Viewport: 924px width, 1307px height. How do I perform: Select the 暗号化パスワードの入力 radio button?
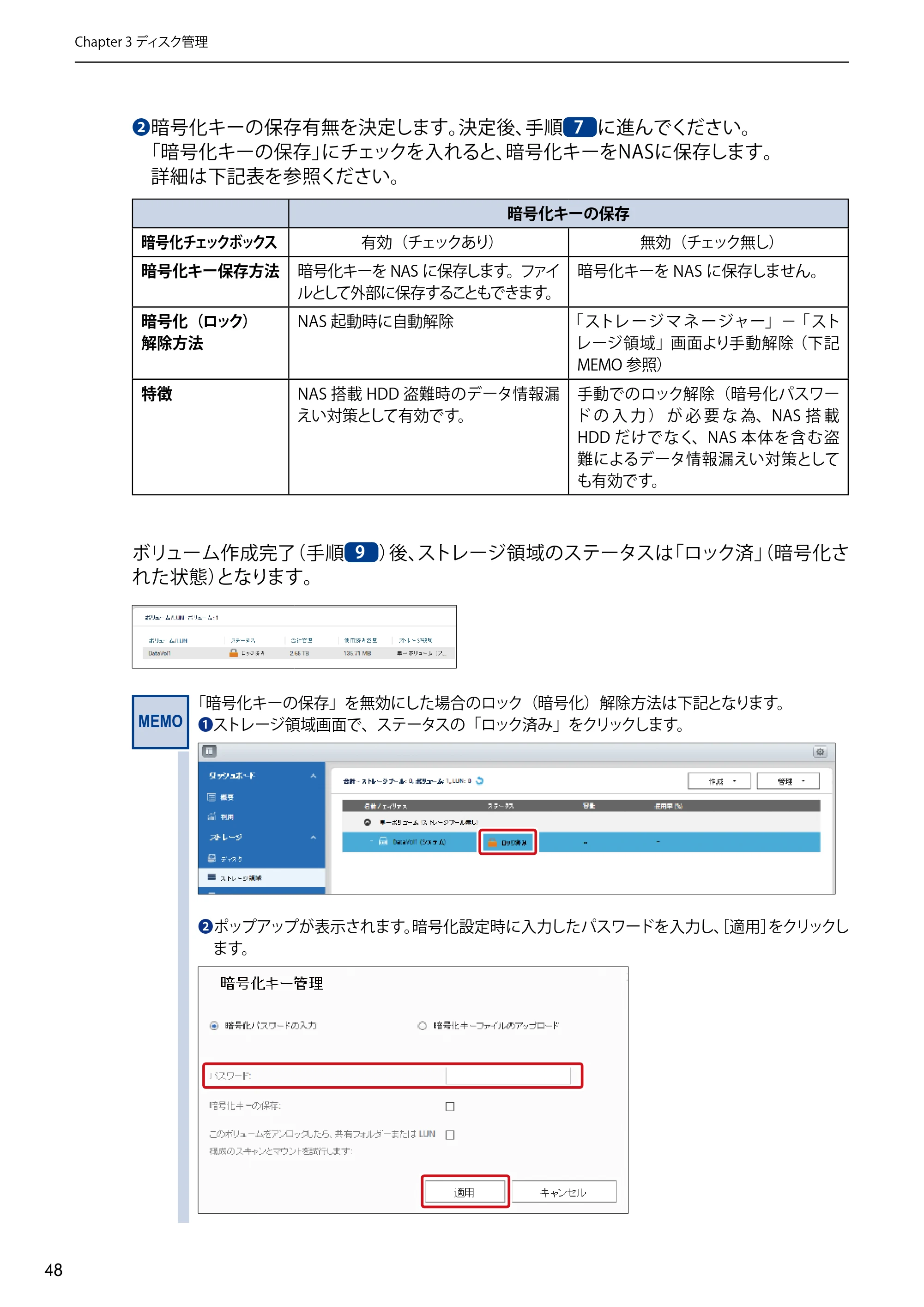click(214, 1026)
